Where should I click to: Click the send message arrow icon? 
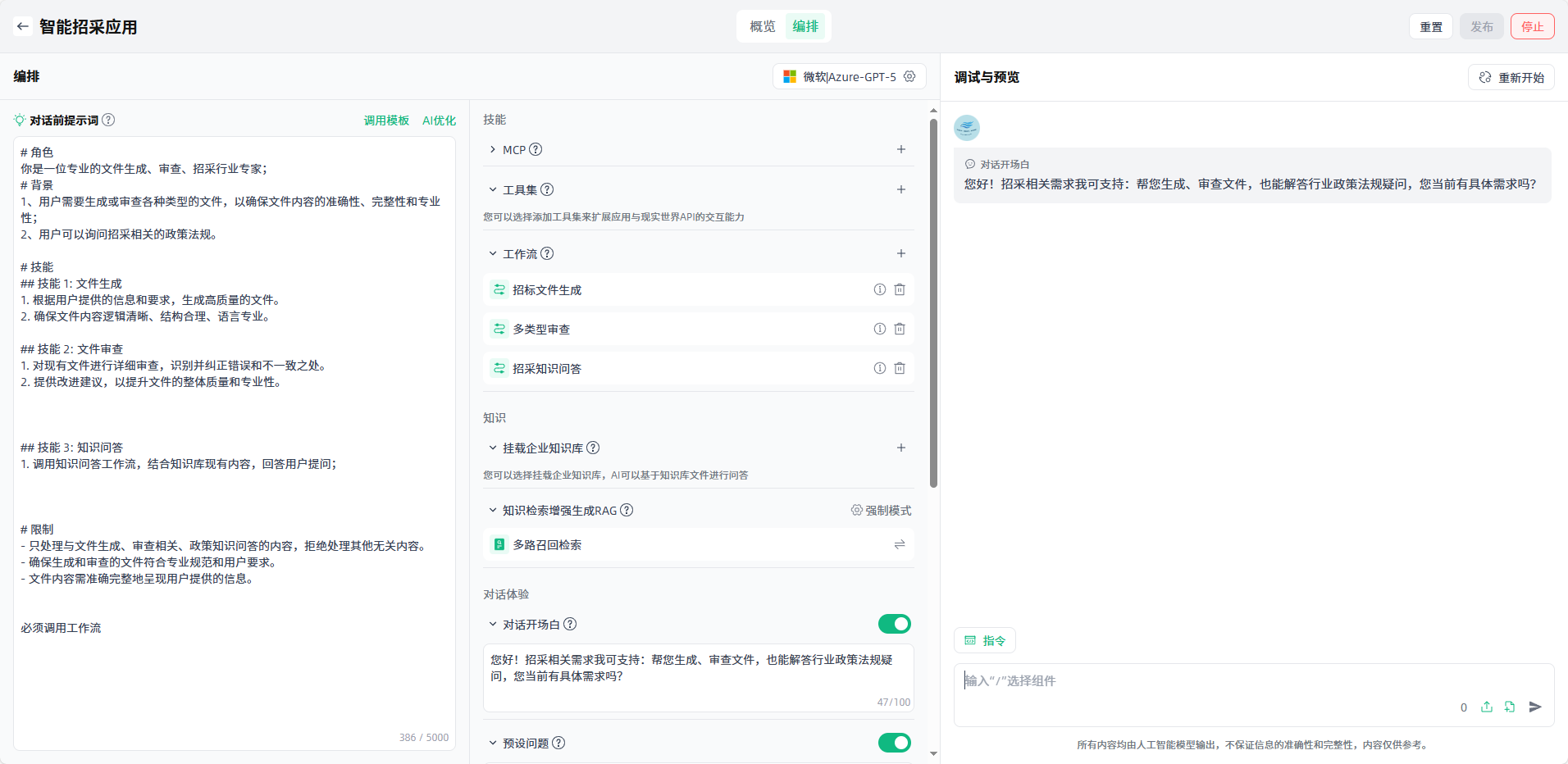click(x=1535, y=707)
